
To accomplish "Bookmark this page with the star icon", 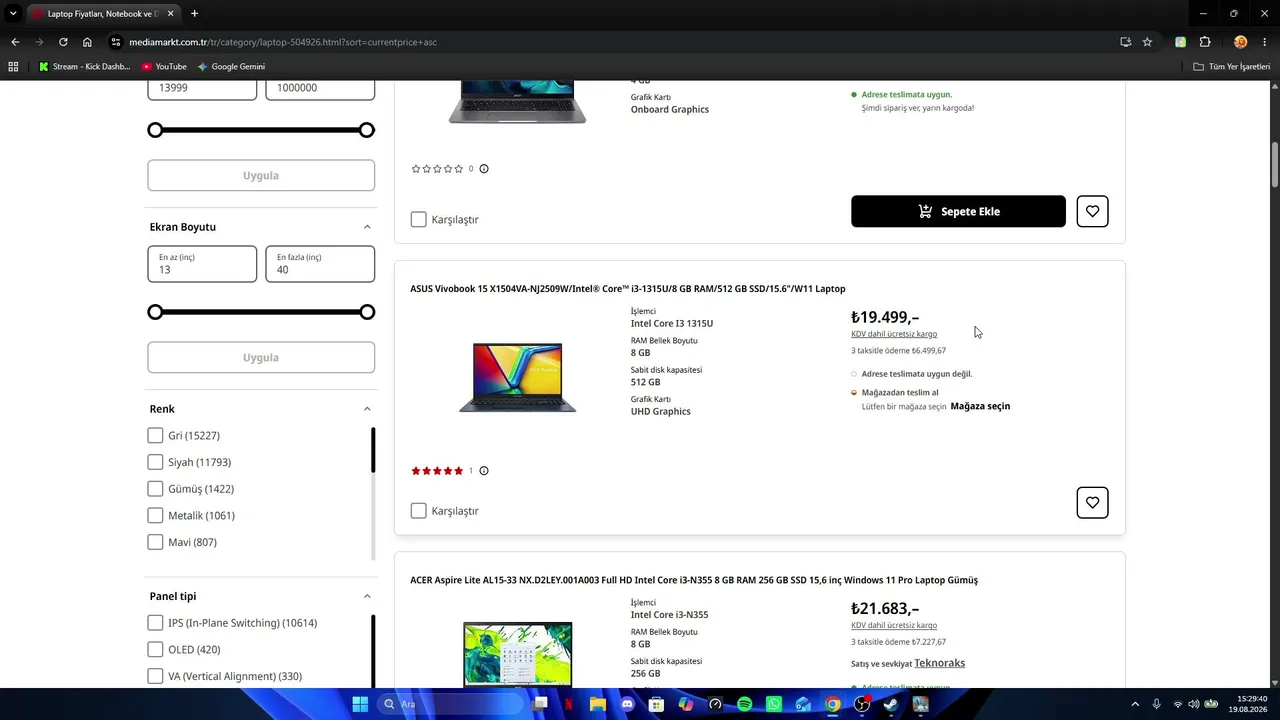I will [x=1147, y=42].
